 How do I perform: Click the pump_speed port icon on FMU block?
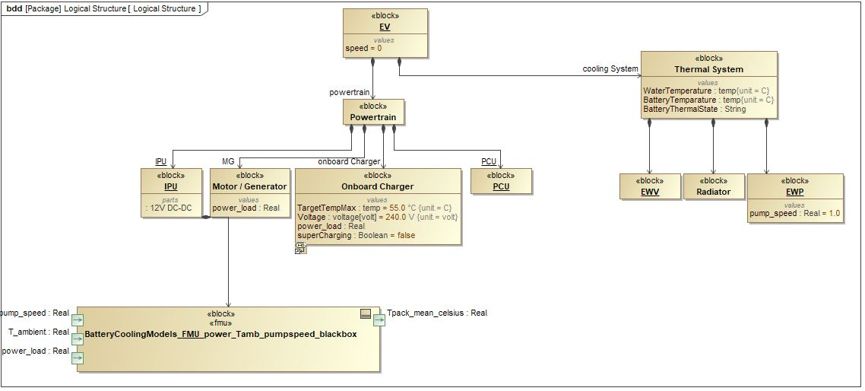coord(77,320)
